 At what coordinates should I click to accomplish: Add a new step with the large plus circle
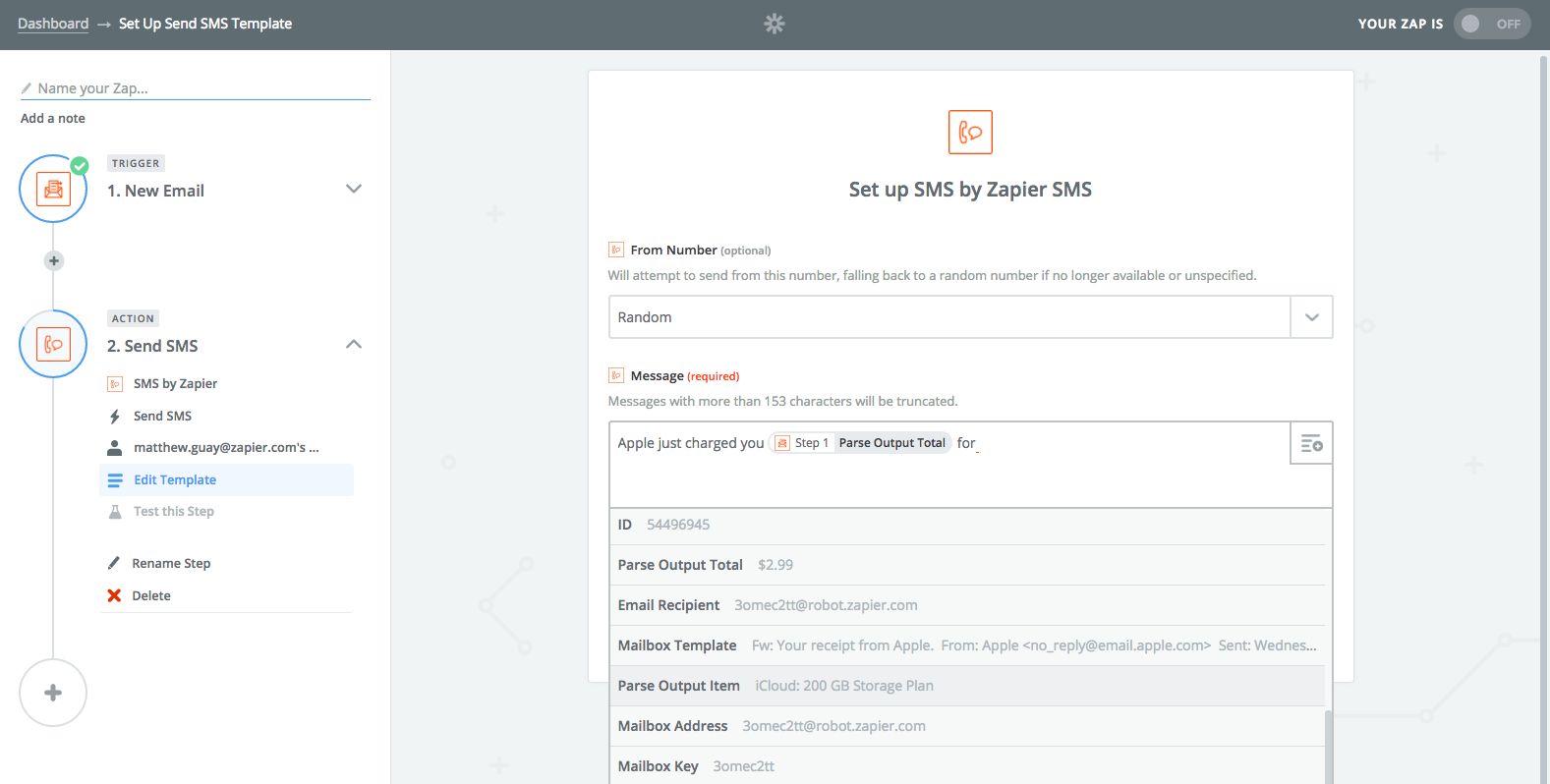pyautogui.click(x=53, y=693)
